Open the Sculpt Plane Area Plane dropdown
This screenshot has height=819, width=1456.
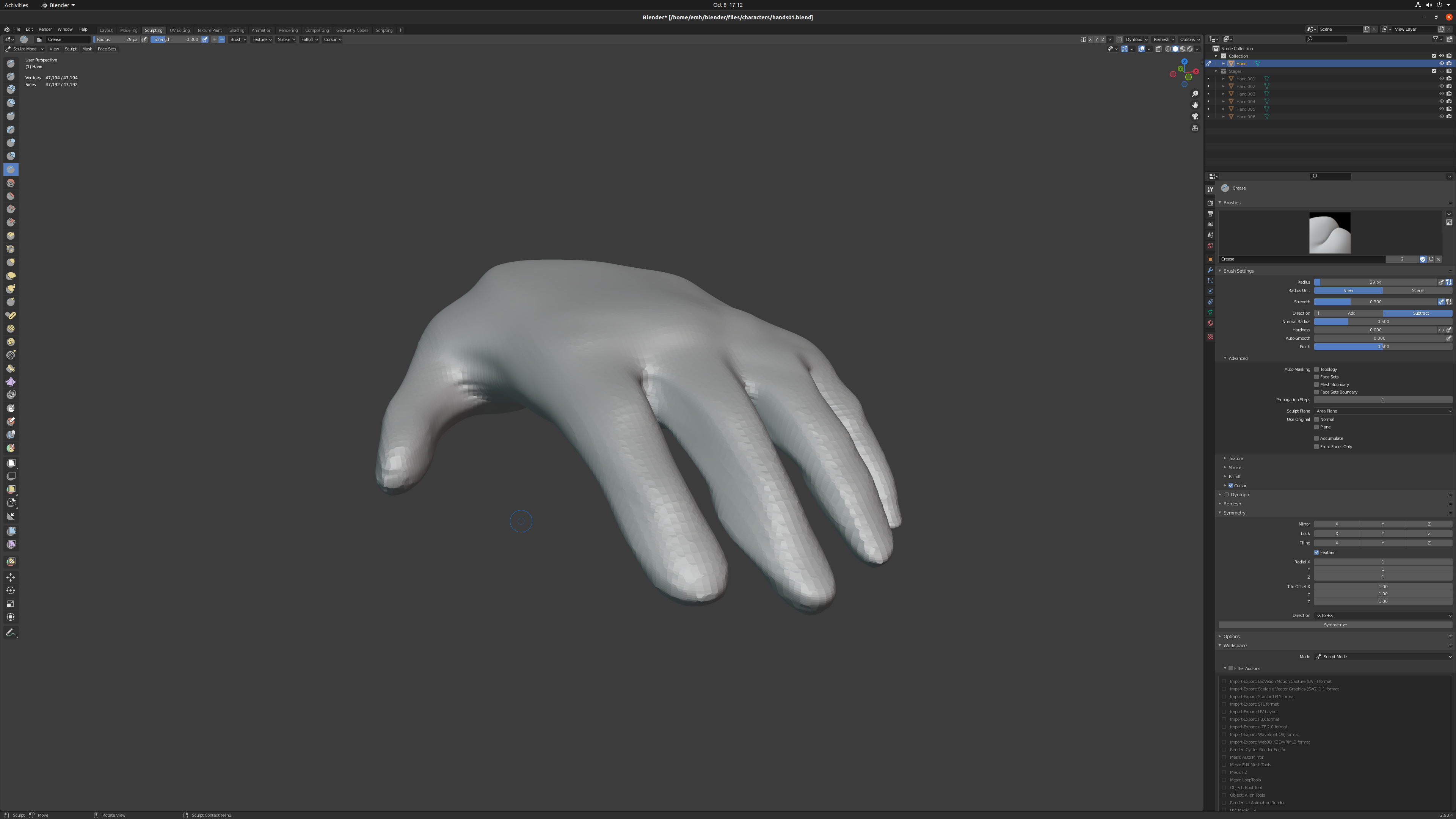click(x=1383, y=411)
